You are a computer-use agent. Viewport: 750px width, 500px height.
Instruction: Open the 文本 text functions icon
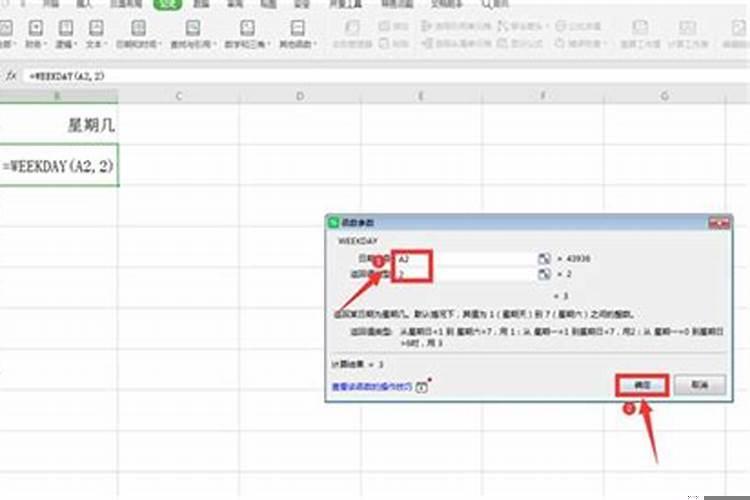pos(95,30)
